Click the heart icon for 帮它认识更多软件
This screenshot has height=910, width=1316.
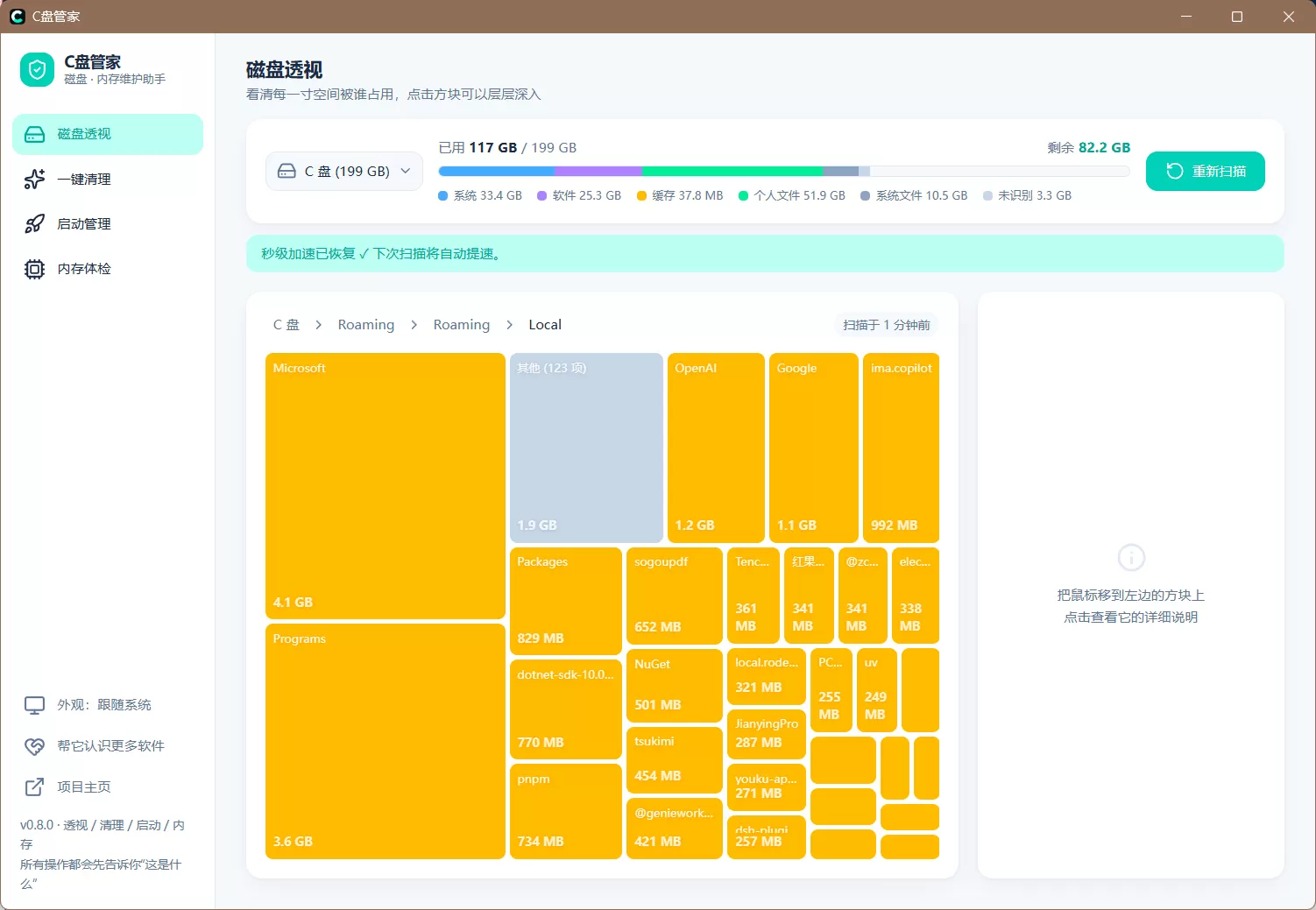pos(34,746)
